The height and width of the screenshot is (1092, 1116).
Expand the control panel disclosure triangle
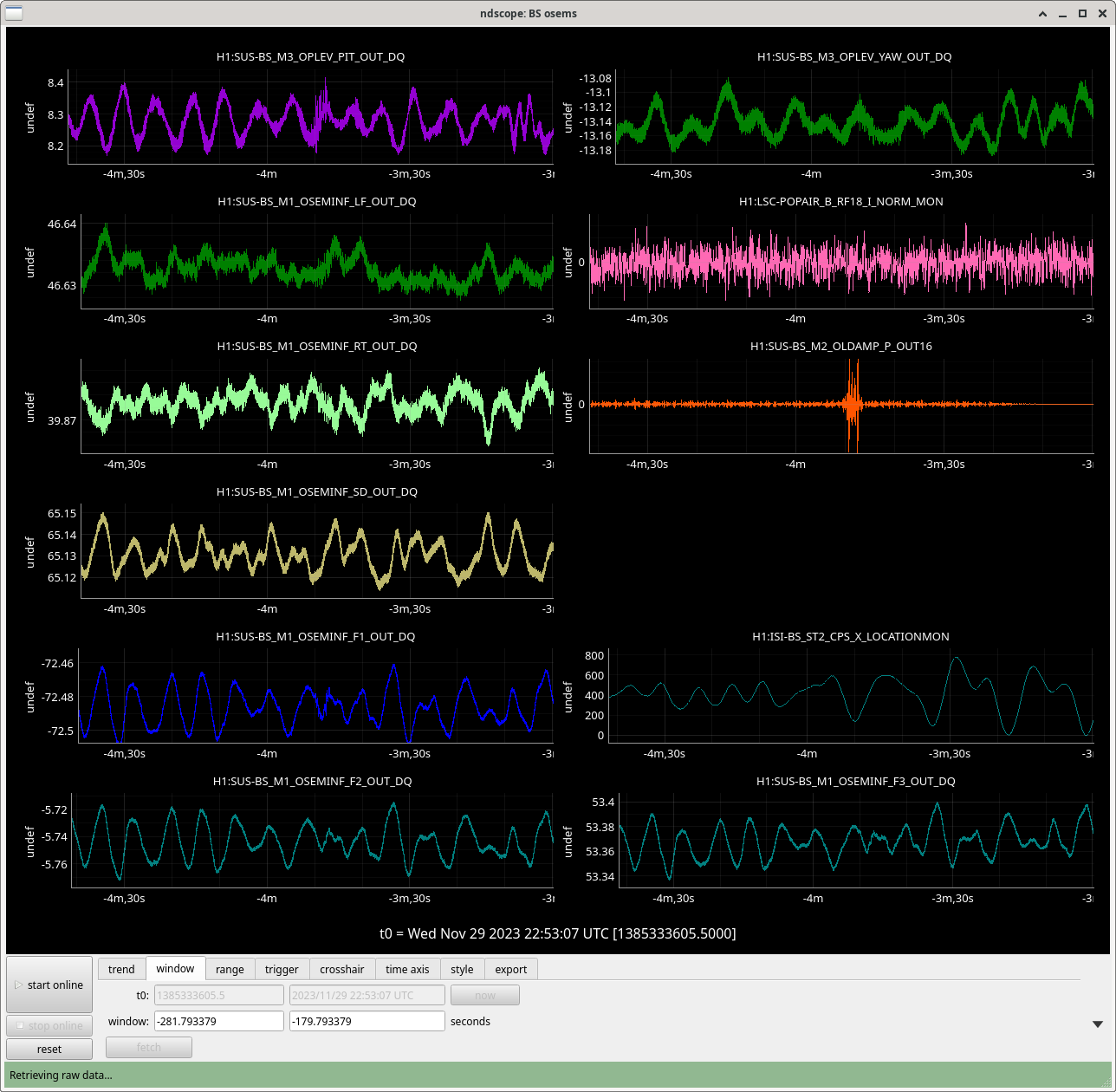coord(1098,1024)
